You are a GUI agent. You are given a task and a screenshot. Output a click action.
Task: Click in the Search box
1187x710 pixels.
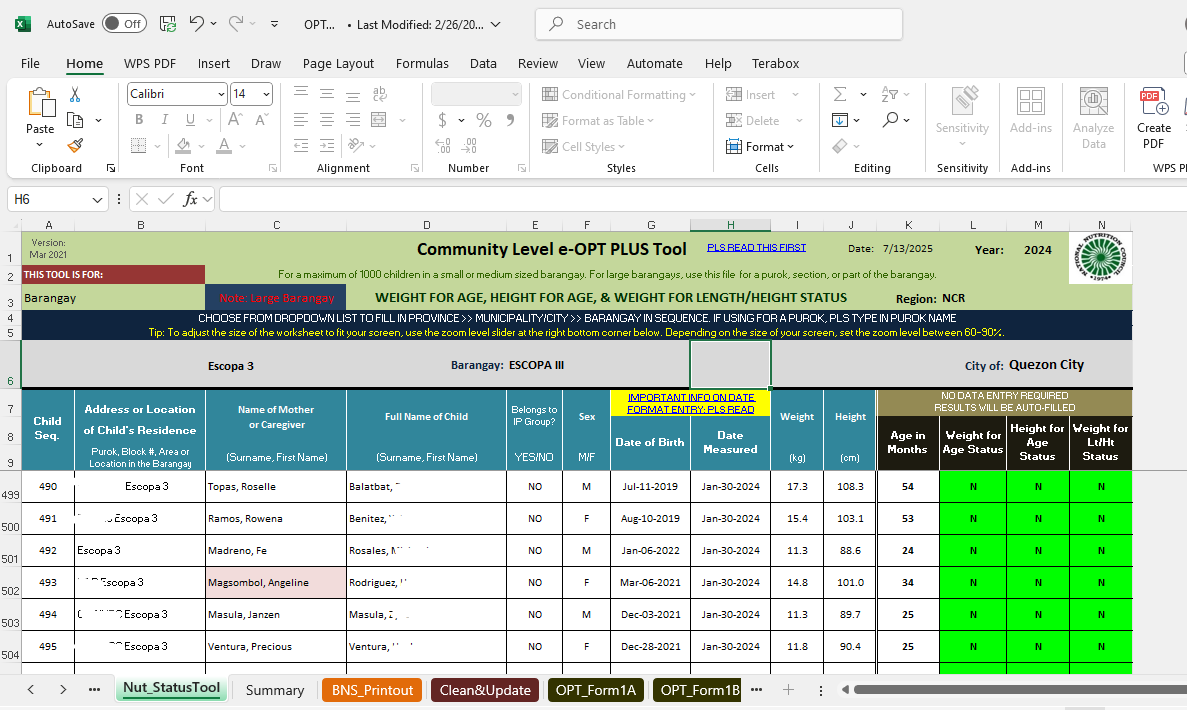[x=718, y=24]
